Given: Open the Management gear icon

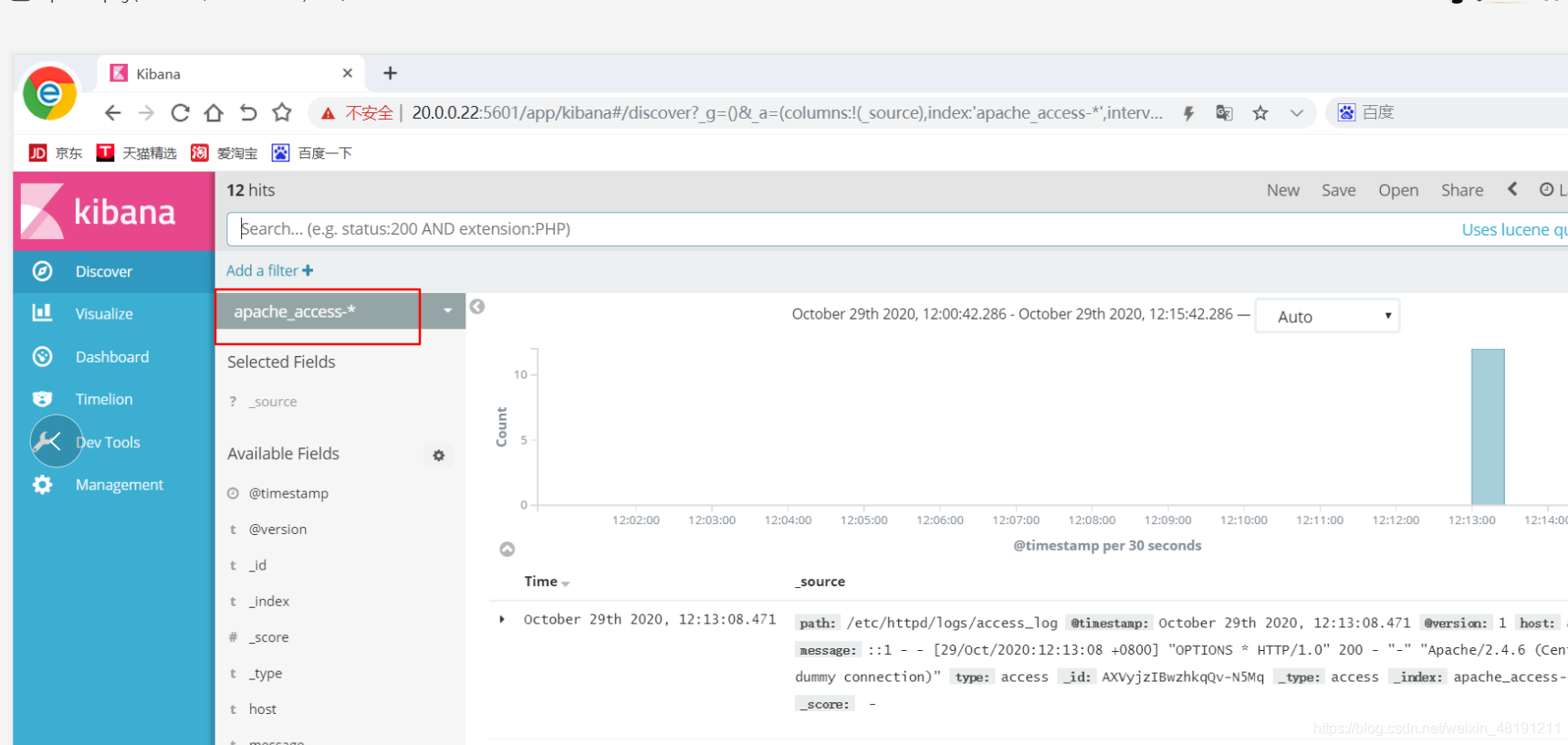Looking at the screenshot, I should pos(42,485).
